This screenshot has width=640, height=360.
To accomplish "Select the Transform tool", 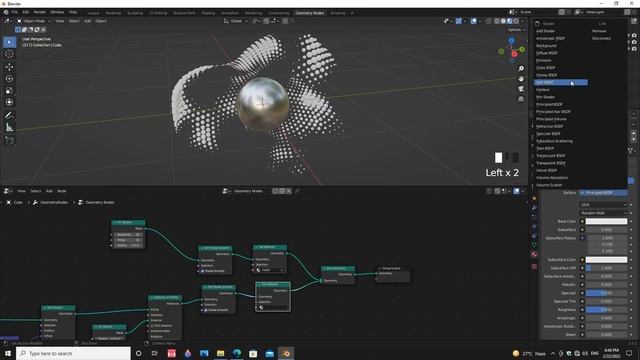I will coord(9,102).
